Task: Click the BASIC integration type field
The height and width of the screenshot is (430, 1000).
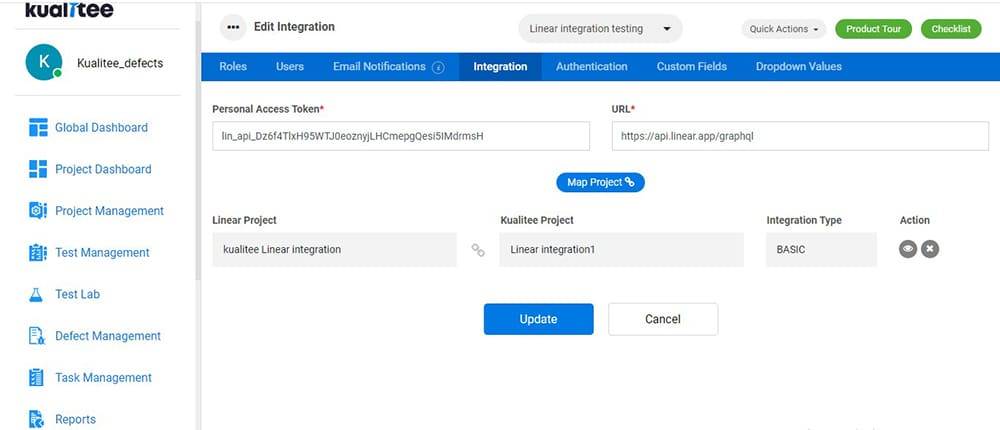Action: (x=821, y=249)
